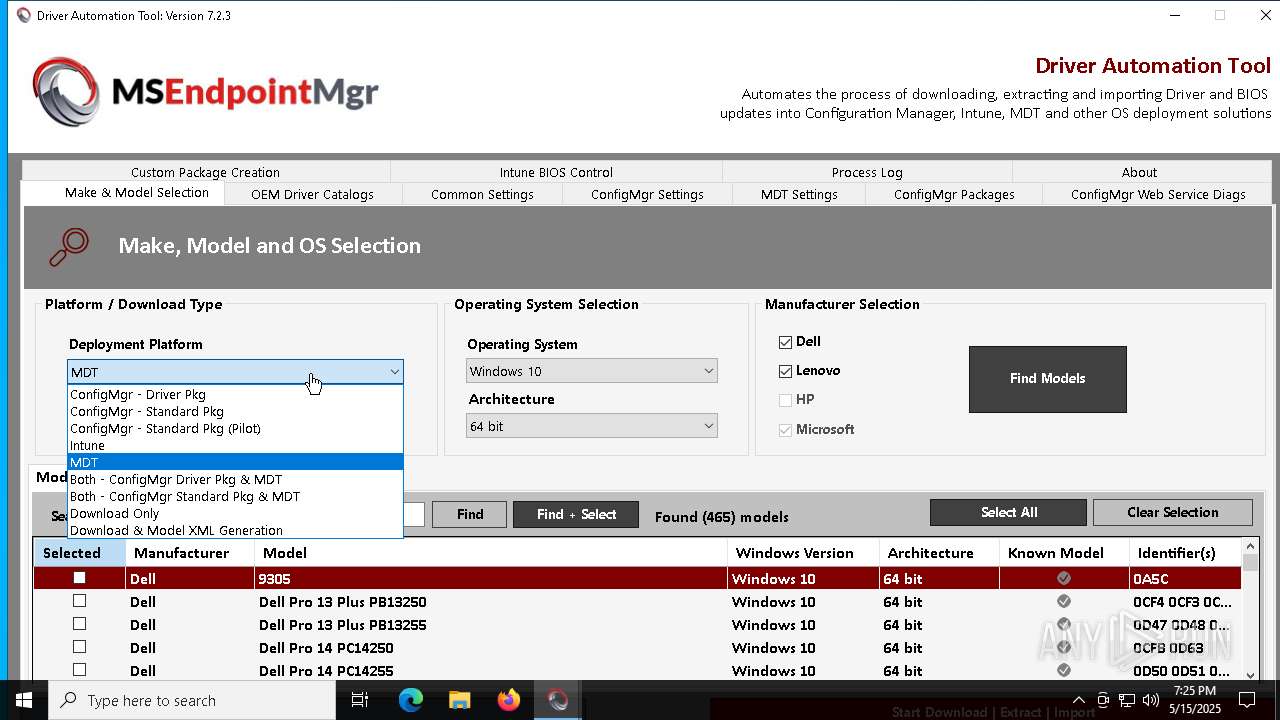This screenshot has width=1280, height=720.
Task: Click the Find + Select button
Action: 576,514
